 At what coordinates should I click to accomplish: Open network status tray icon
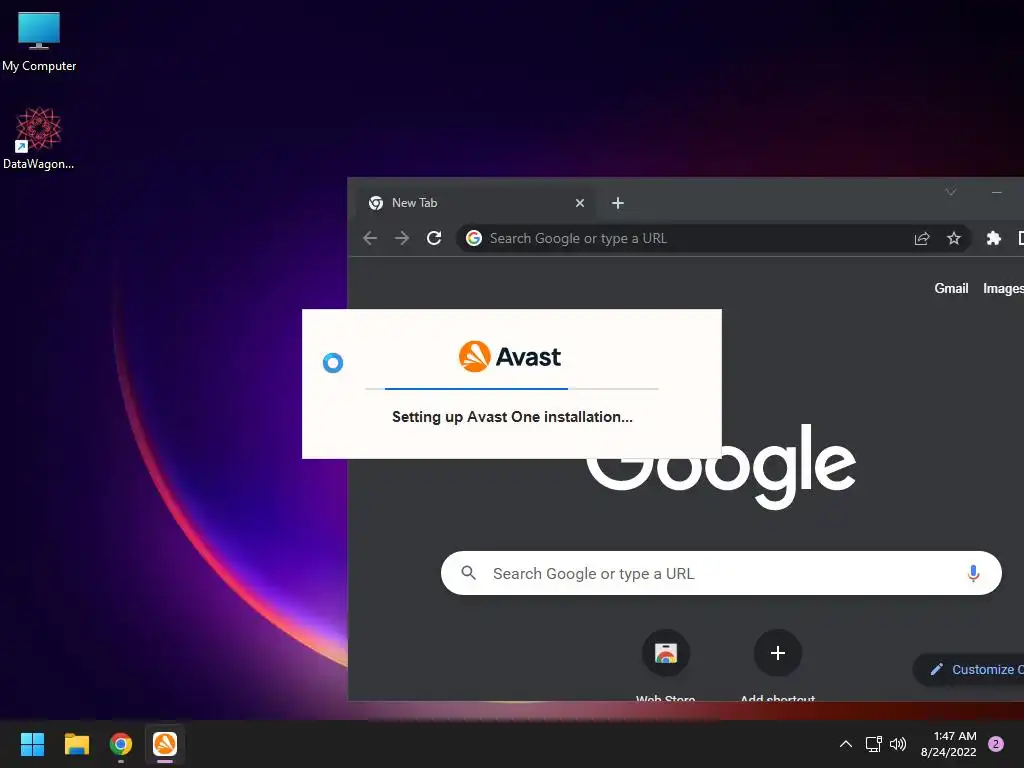point(874,744)
